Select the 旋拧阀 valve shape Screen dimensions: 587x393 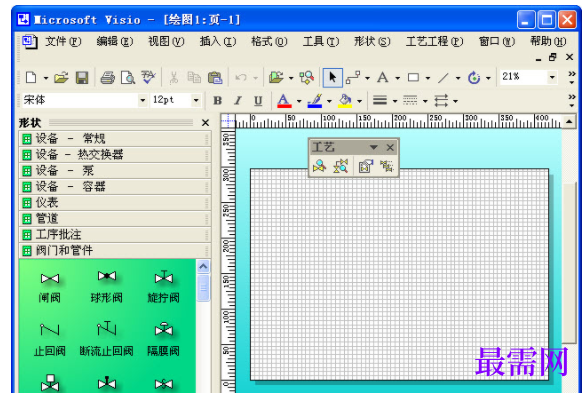pos(164,286)
